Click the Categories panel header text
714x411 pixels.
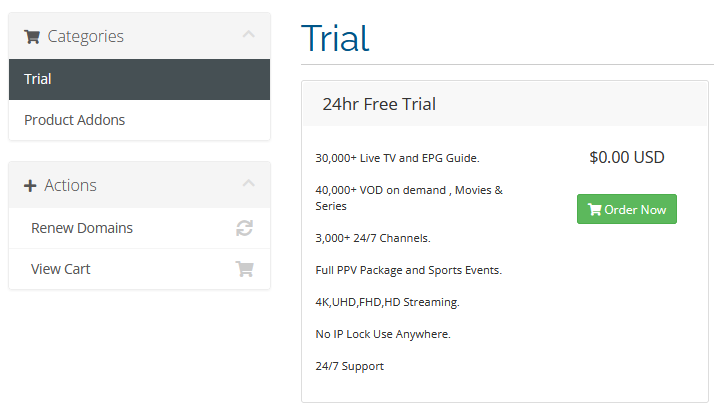(x=86, y=36)
